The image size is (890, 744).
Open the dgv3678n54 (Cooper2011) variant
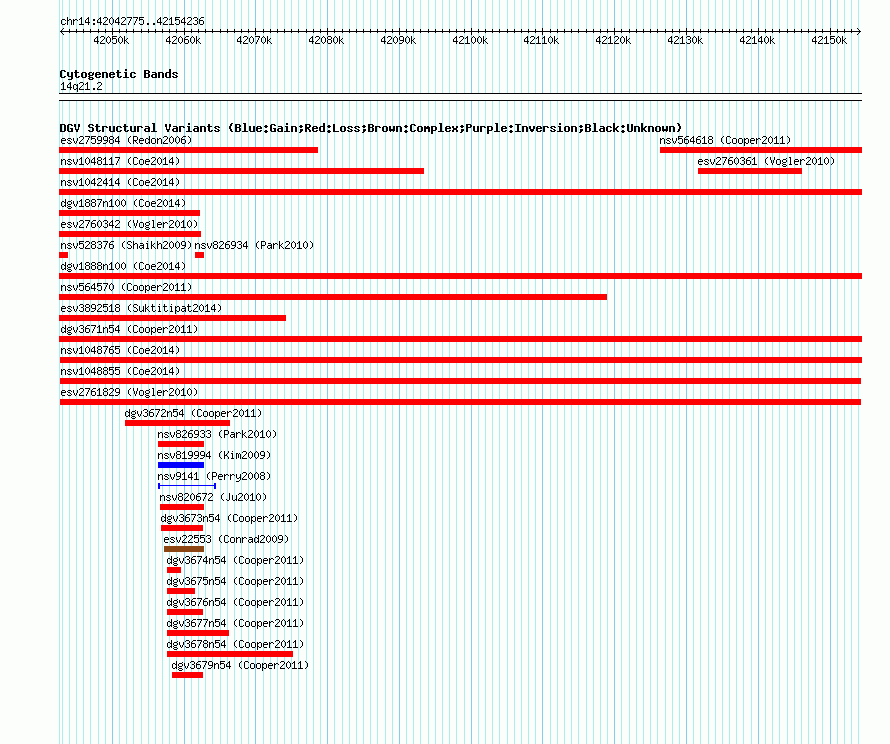[236, 644]
